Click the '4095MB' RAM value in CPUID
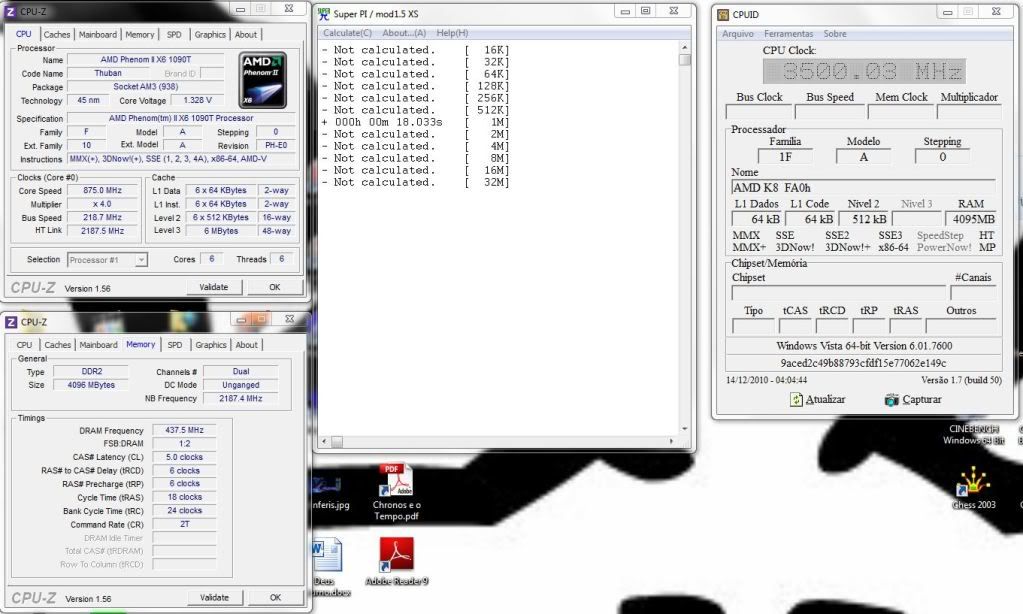This screenshot has width=1023, height=614. [x=973, y=219]
